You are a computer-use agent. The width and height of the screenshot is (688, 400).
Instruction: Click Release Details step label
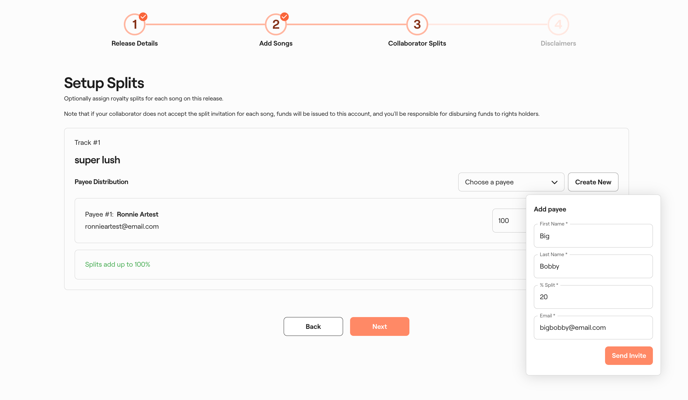coord(134,43)
